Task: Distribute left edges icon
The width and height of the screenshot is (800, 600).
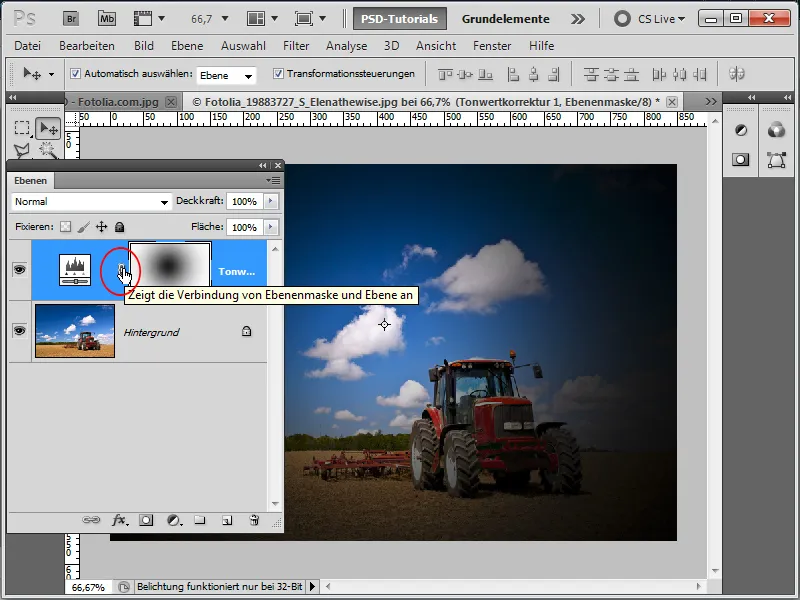Action: coord(659,75)
